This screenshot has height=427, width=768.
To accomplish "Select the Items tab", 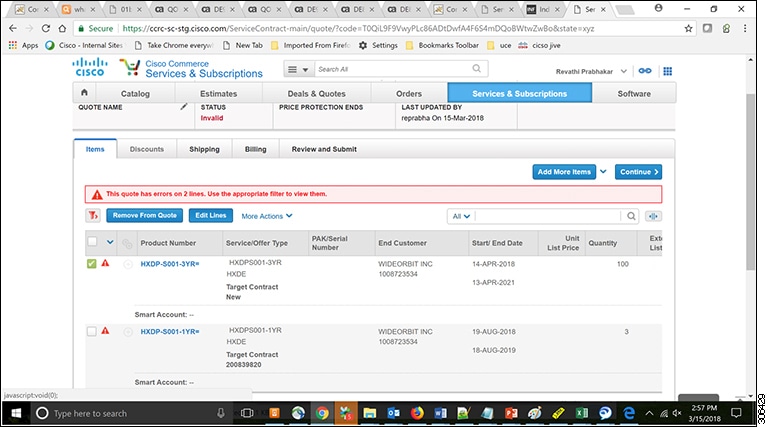I will point(95,149).
